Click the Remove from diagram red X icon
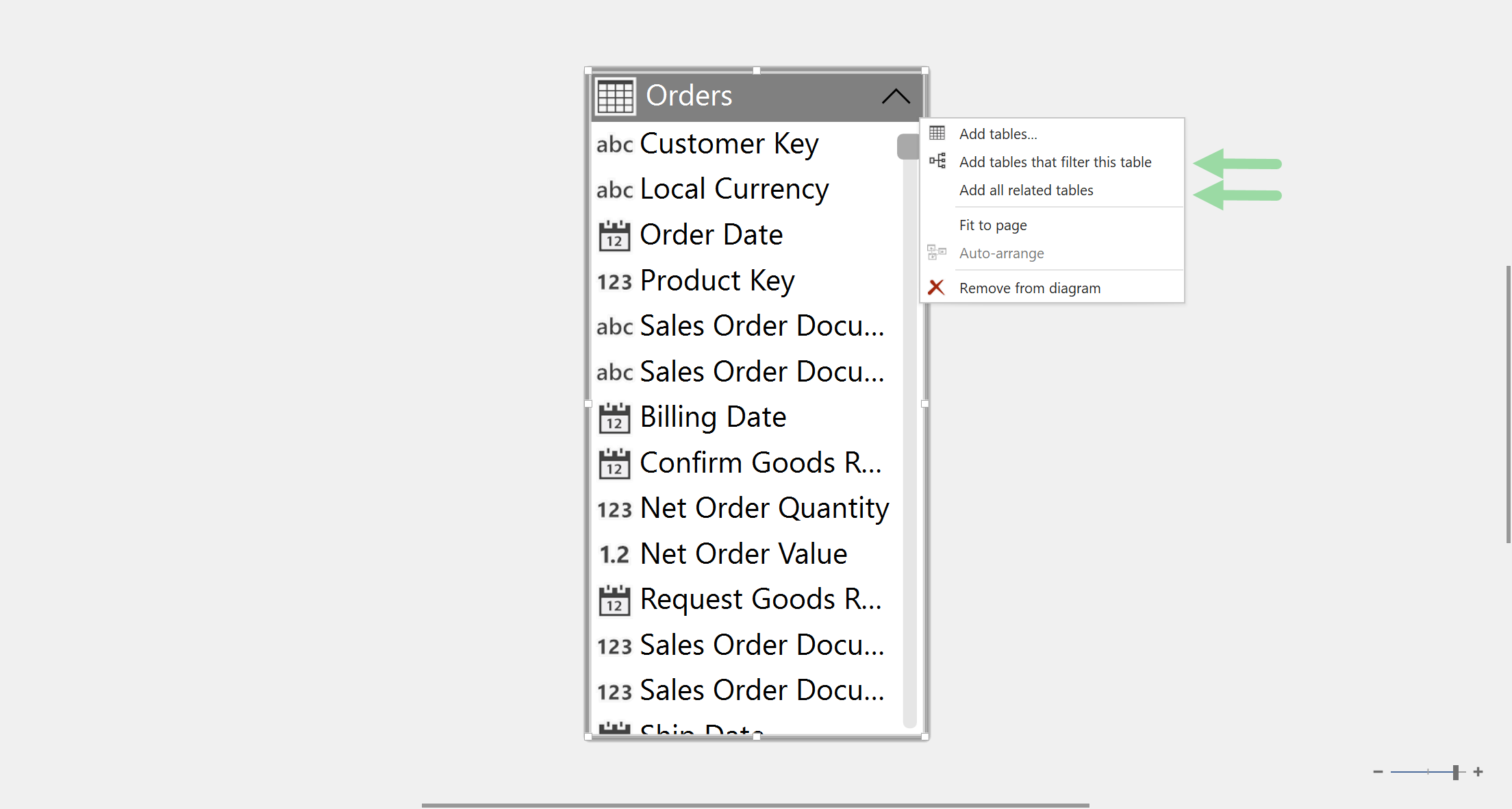Screen dimensions: 1512x809 (936, 287)
